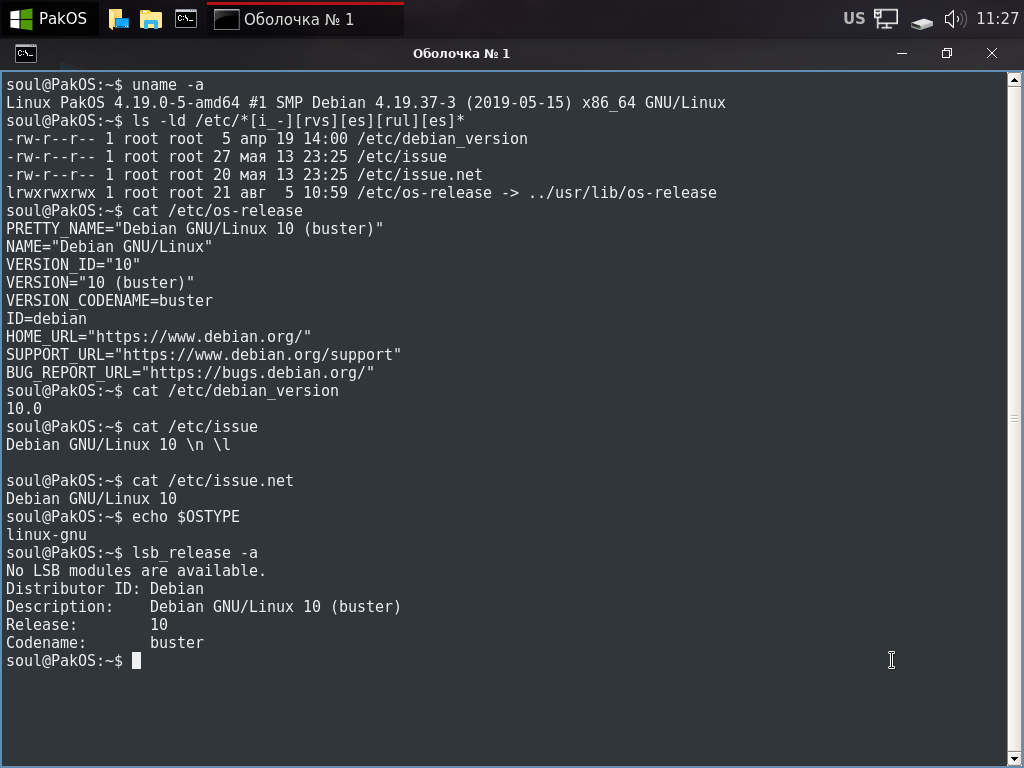This screenshot has width=1024, height=768.
Task: Click the HOME_URL debian.org line
Action: tap(159, 336)
